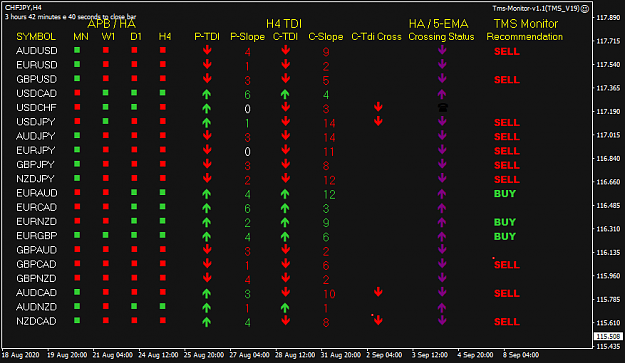Click NZDCAD red C-Tdi Cross arrow
The image size is (625, 363).
[x=378, y=320]
